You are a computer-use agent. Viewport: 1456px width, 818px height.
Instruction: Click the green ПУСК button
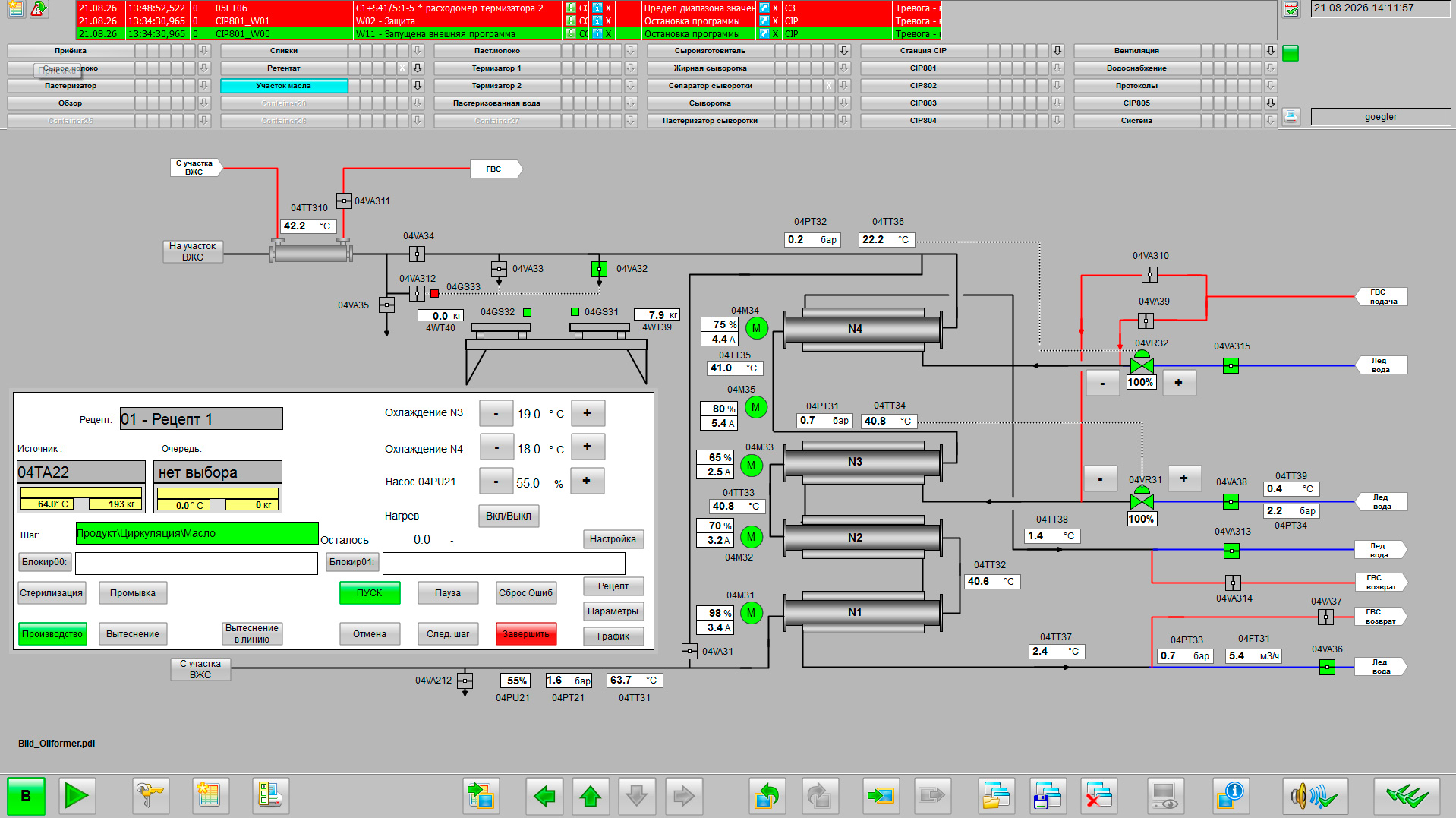pyautogui.click(x=370, y=593)
